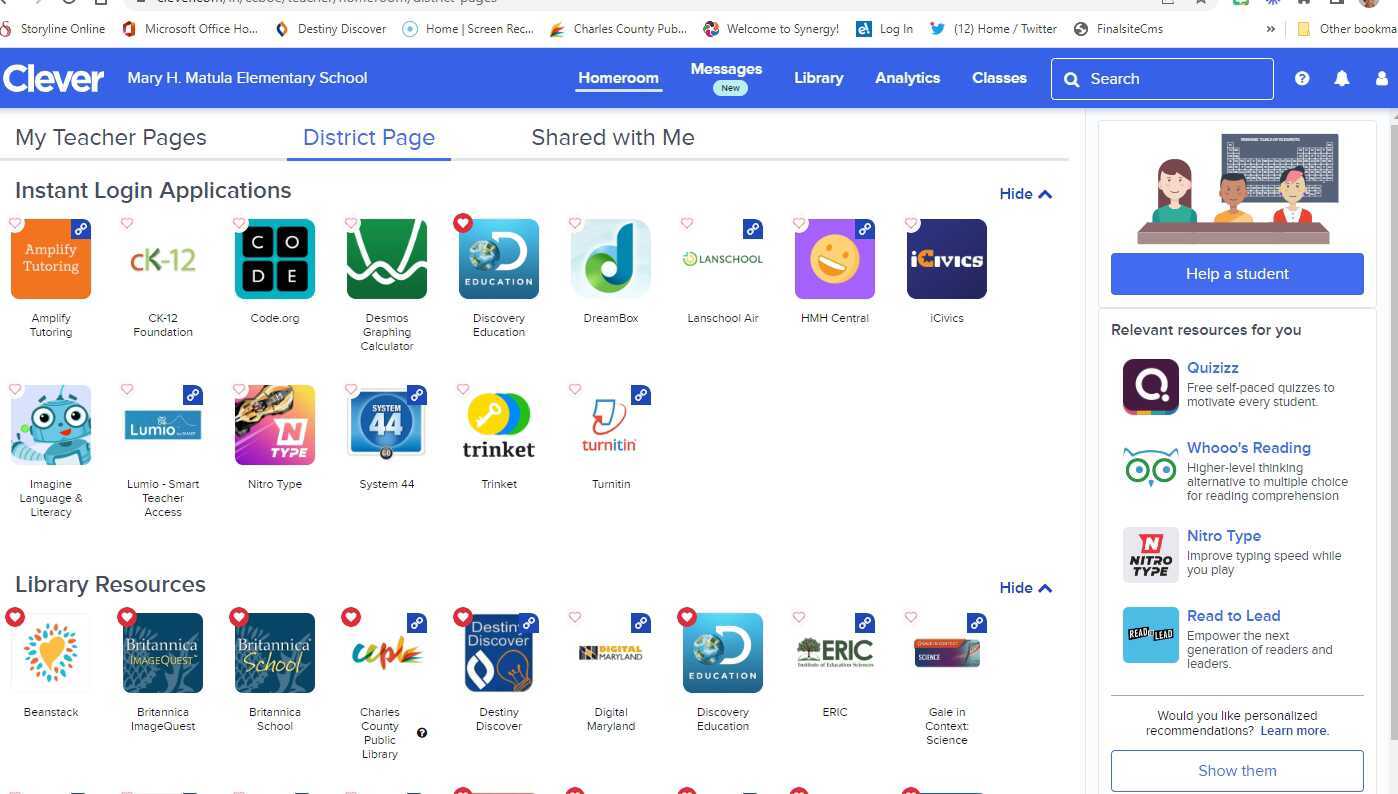This screenshot has width=1398, height=794.
Task: Open Gale in Context: Science
Action: 947,653
